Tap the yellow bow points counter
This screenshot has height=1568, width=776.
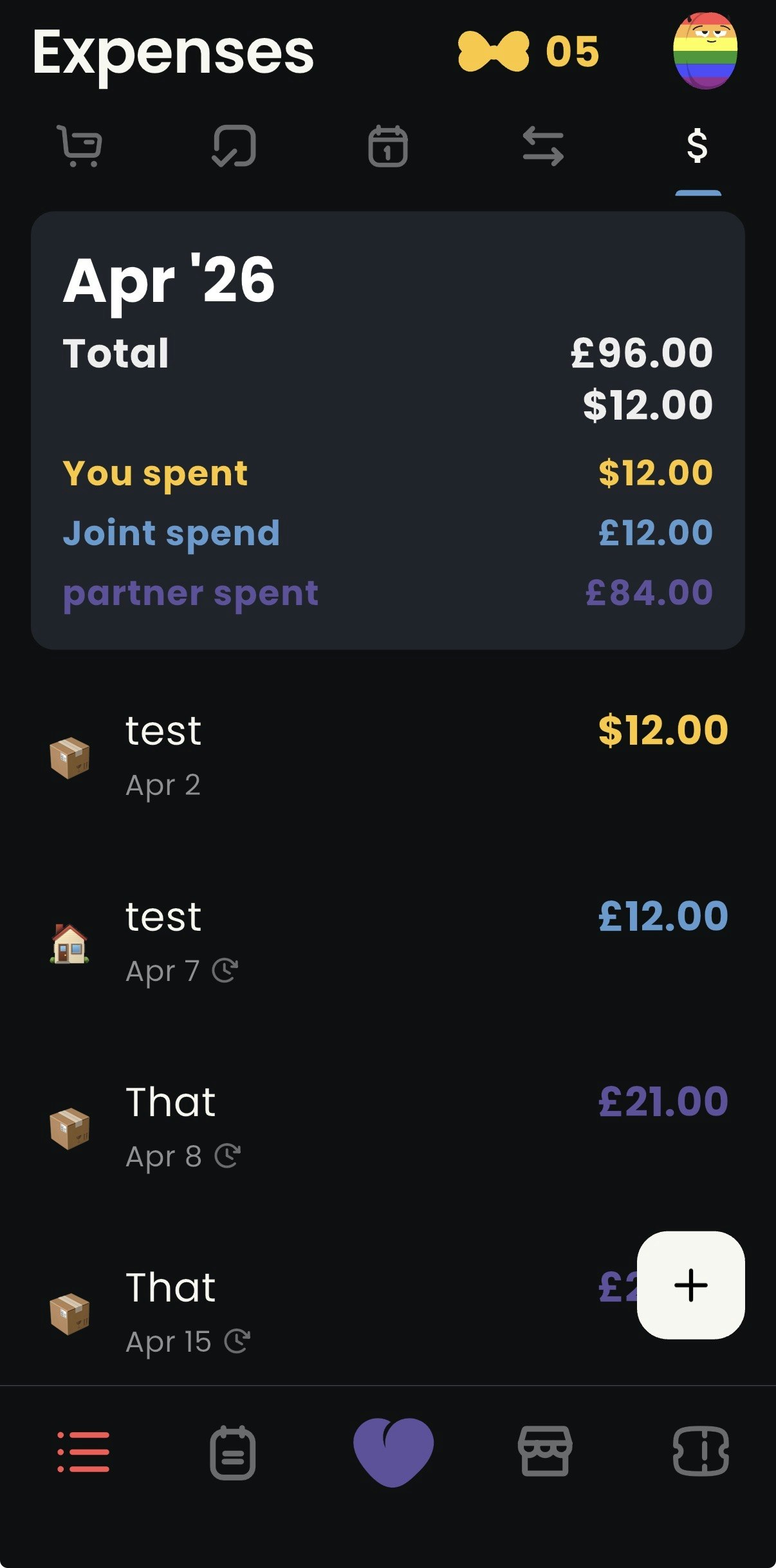(528, 51)
